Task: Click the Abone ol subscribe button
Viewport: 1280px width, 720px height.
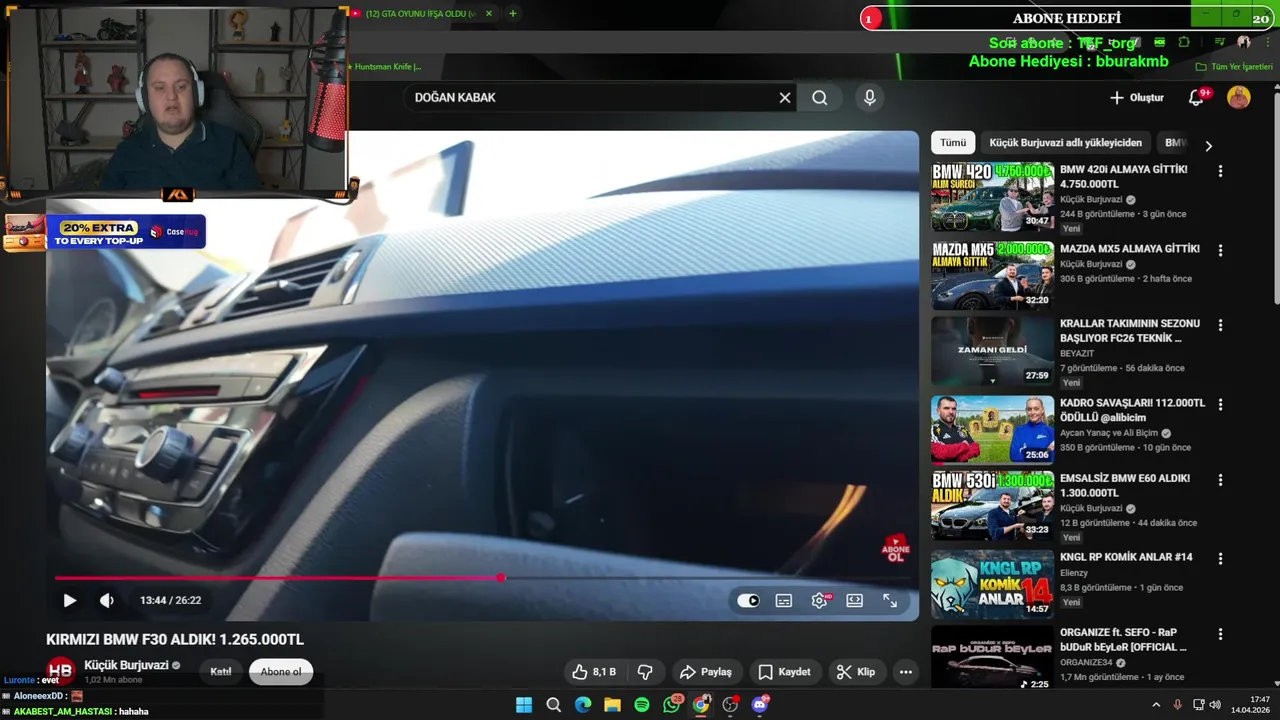Action: point(281,672)
